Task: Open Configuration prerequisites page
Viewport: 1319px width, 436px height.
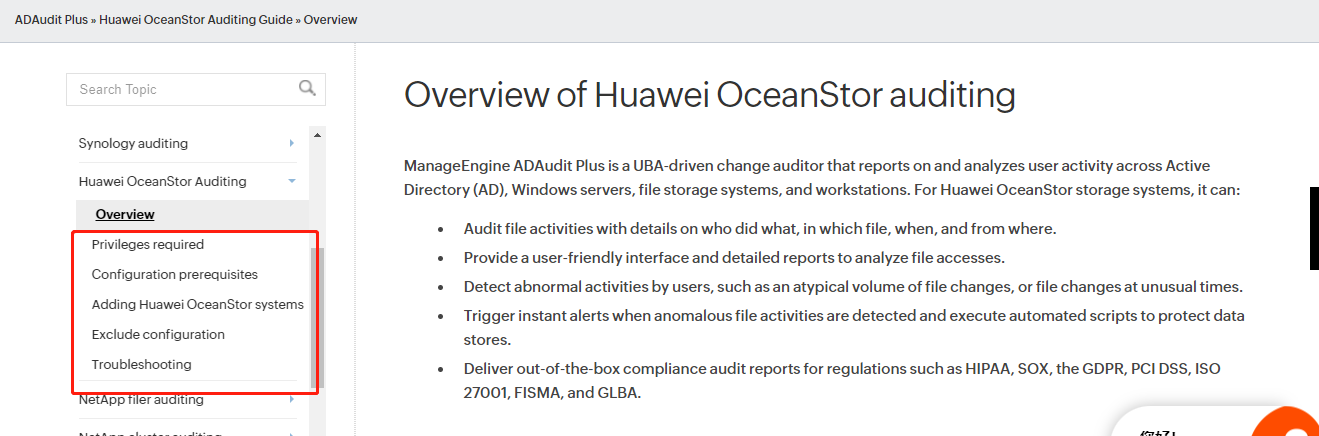Action: pos(175,274)
